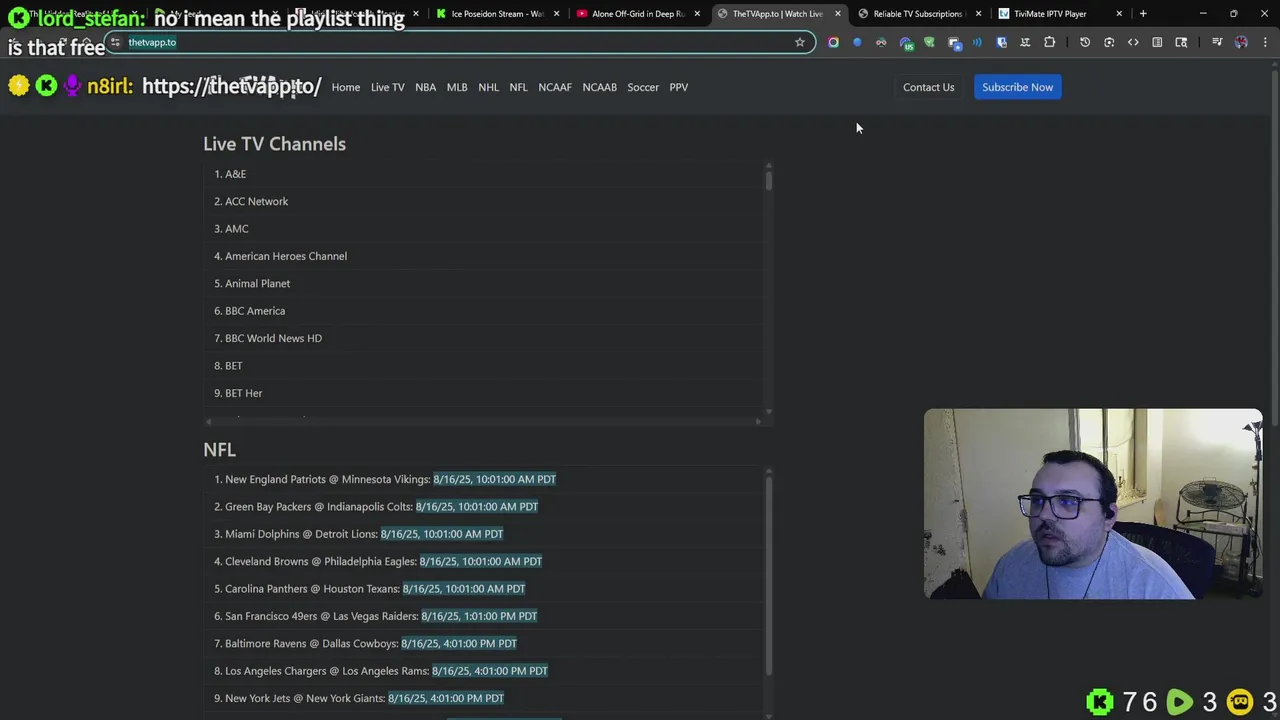
Task: Go to the NCAAB section
Action: point(599,87)
